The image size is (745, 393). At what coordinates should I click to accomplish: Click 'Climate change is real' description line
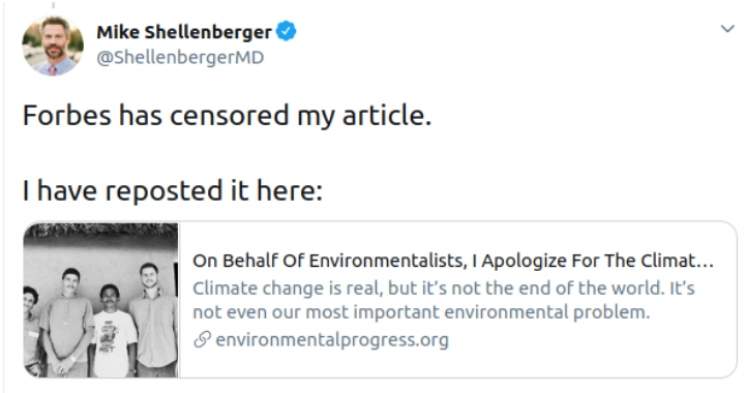point(443,288)
